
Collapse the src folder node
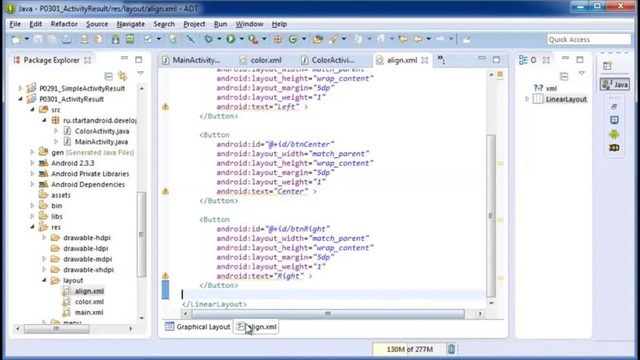click(x=32, y=109)
